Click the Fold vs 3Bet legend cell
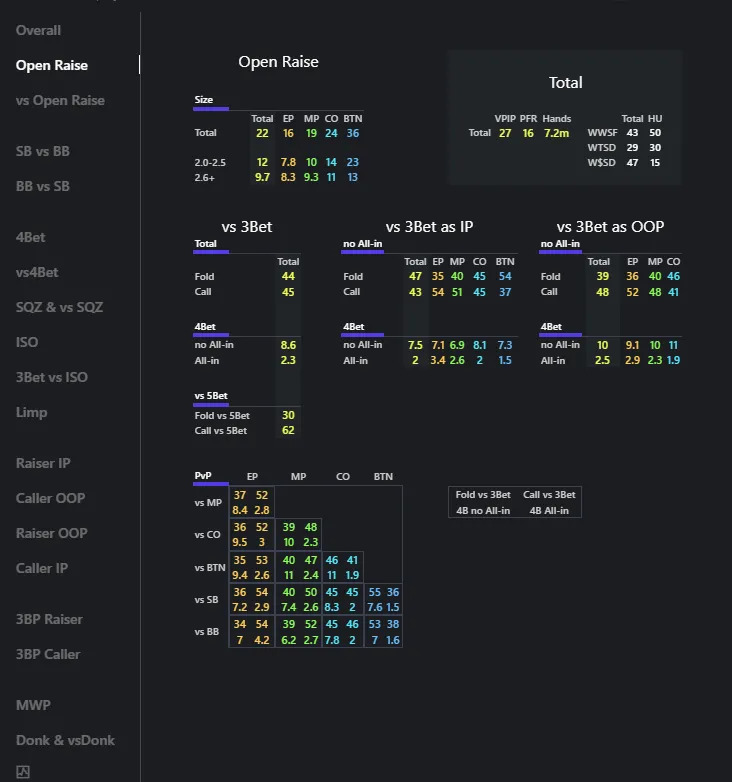 point(483,495)
